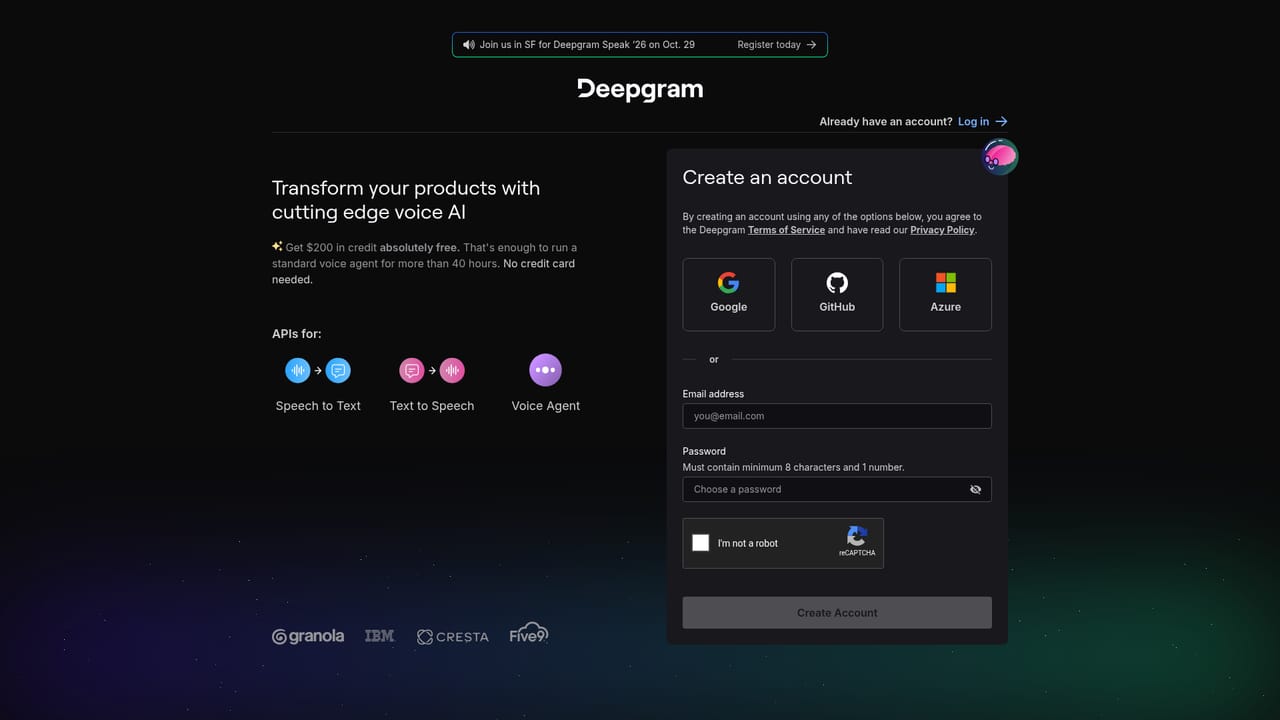Open the Privacy Policy link
The image size is (1280, 720).
[x=942, y=230]
